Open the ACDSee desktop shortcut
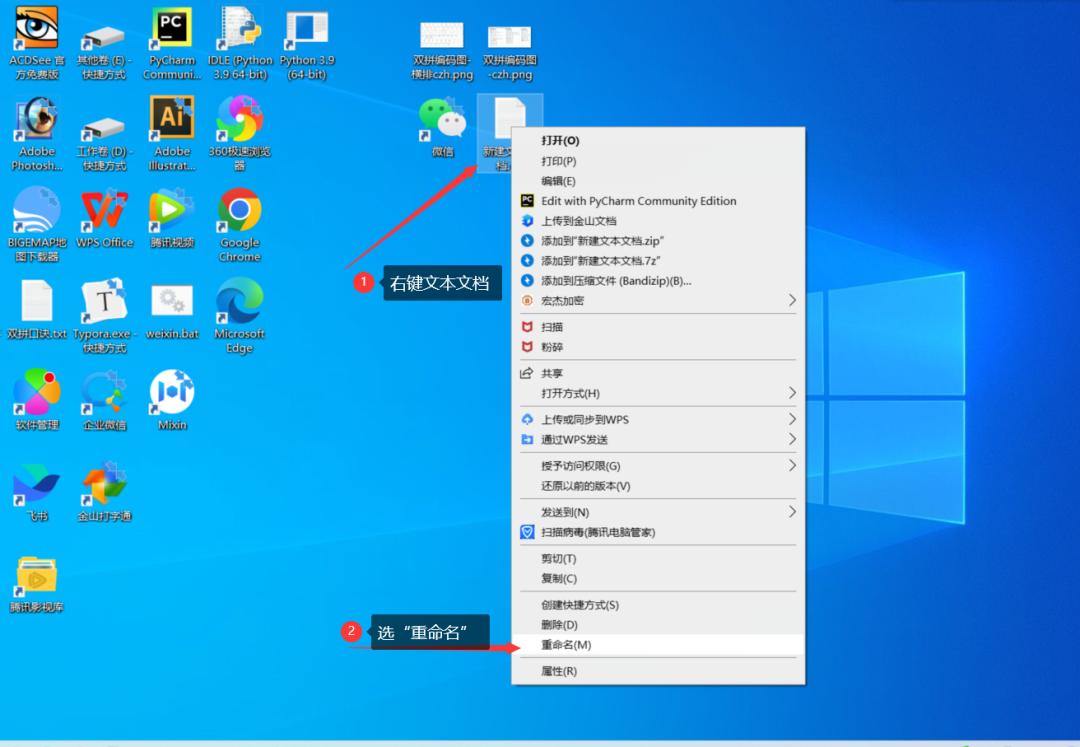Image resolution: width=1080 pixels, height=747 pixels. [x=36, y=30]
